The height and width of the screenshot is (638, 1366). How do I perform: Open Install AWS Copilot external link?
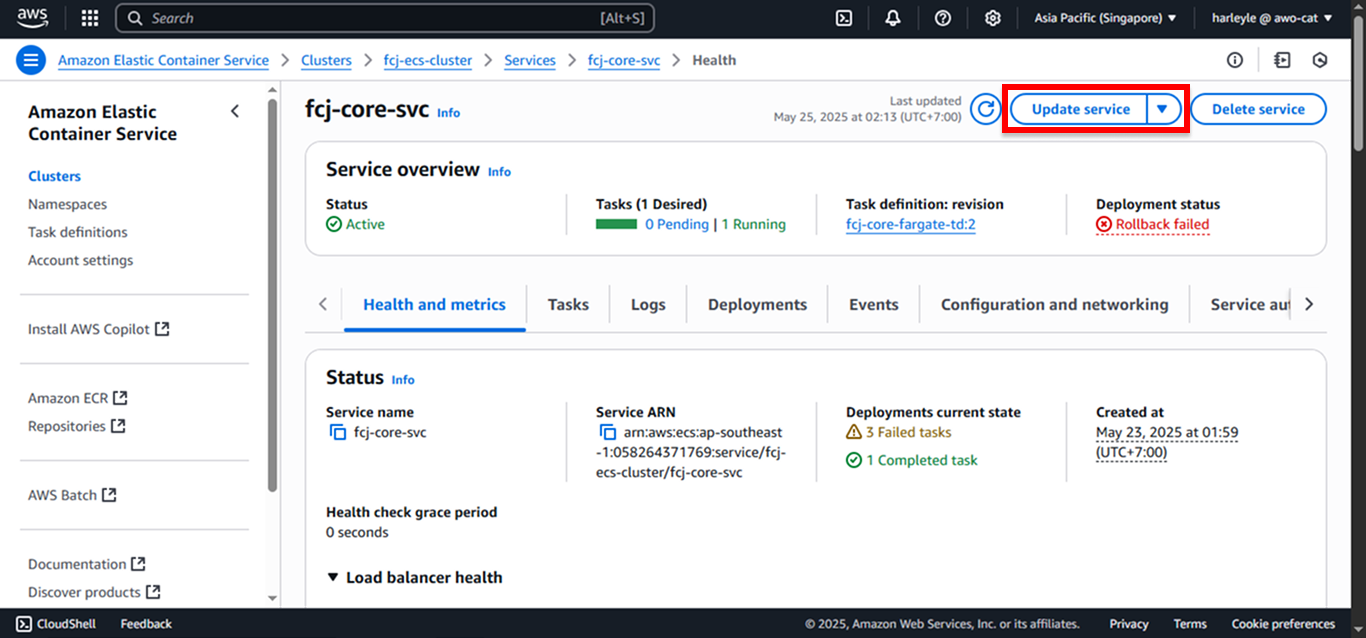click(99, 329)
